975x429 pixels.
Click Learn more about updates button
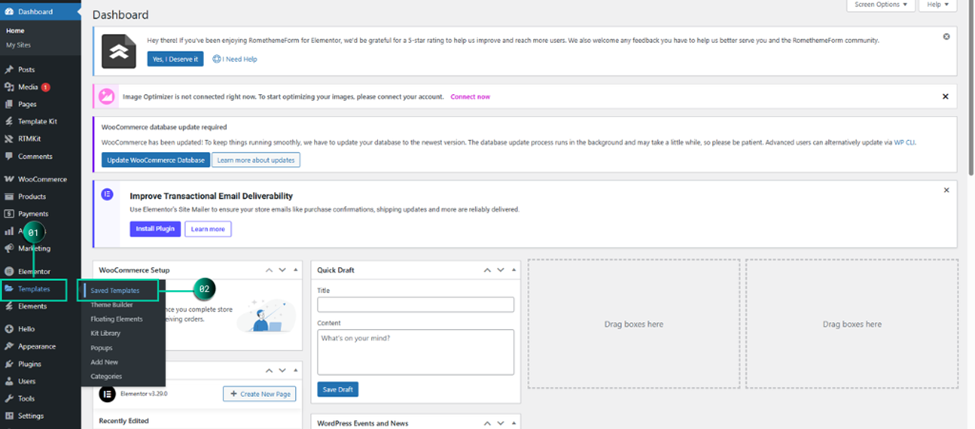[256, 160]
